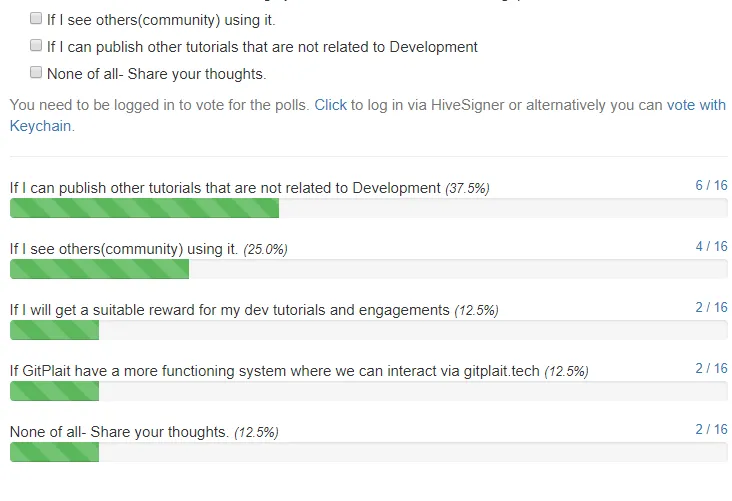Select 'None of all- Share your thoughts' checkbox
The width and height of the screenshot is (732, 501).
point(36,72)
